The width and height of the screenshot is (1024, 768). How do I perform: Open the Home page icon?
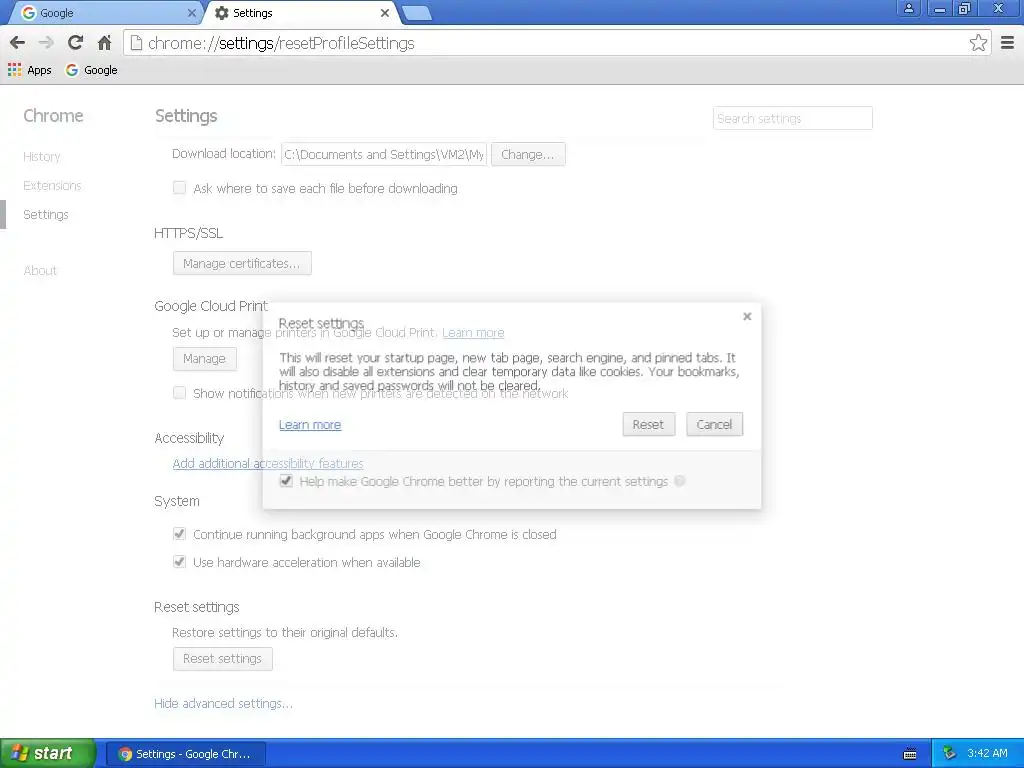(104, 43)
